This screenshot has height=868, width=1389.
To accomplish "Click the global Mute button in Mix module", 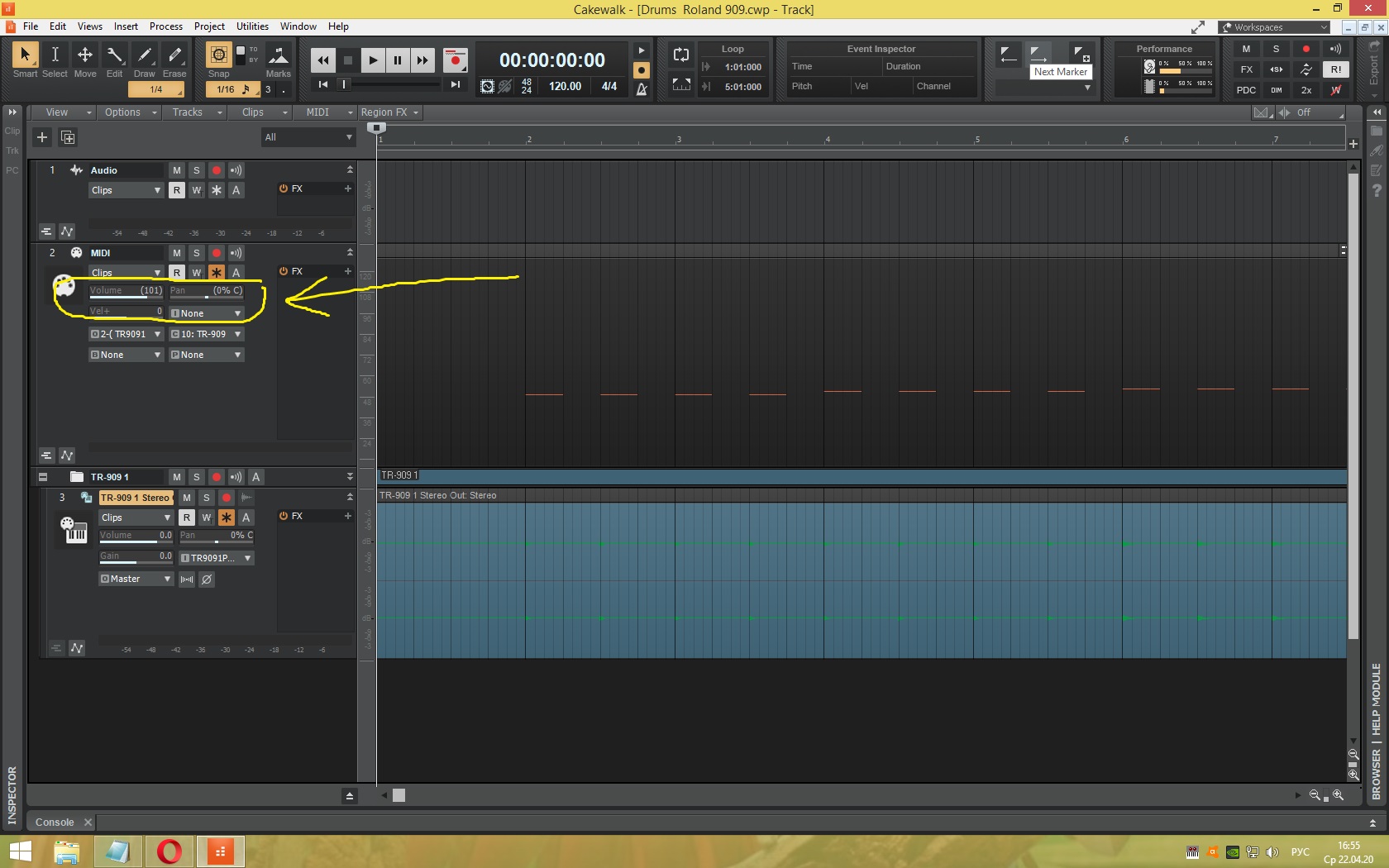I will click(1246, 49).
